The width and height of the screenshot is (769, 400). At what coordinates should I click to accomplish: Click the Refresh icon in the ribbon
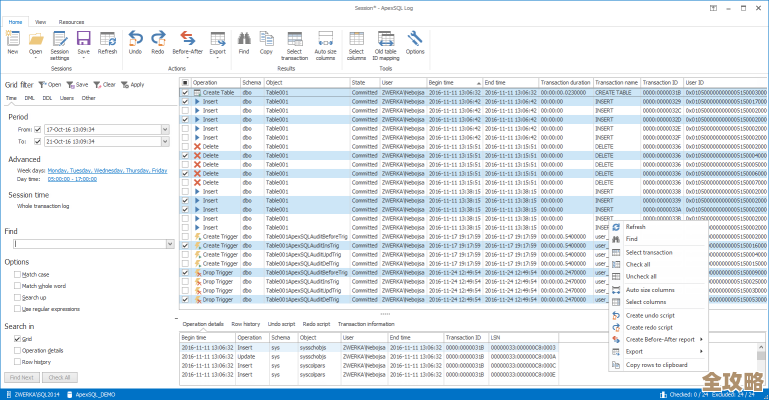tap(107, 38)
